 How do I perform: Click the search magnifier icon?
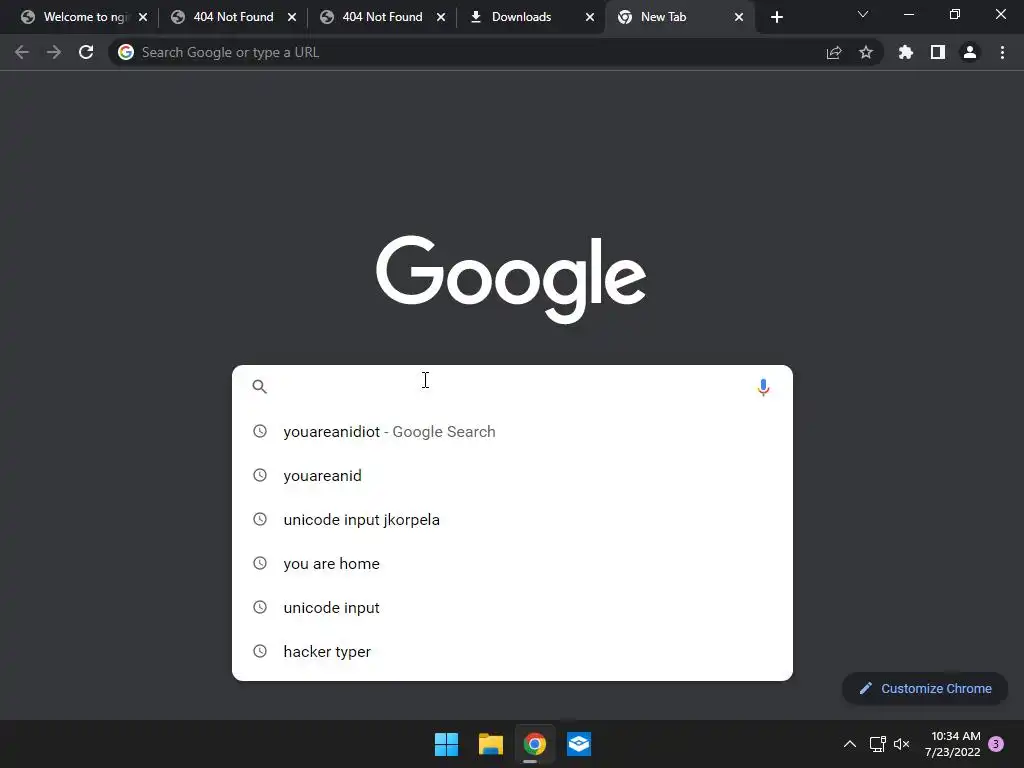coord(260,387)
